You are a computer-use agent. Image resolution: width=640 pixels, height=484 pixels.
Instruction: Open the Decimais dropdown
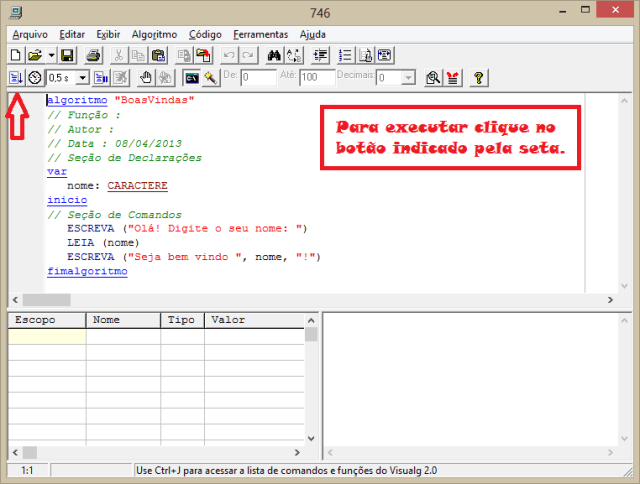coord(408,77)
